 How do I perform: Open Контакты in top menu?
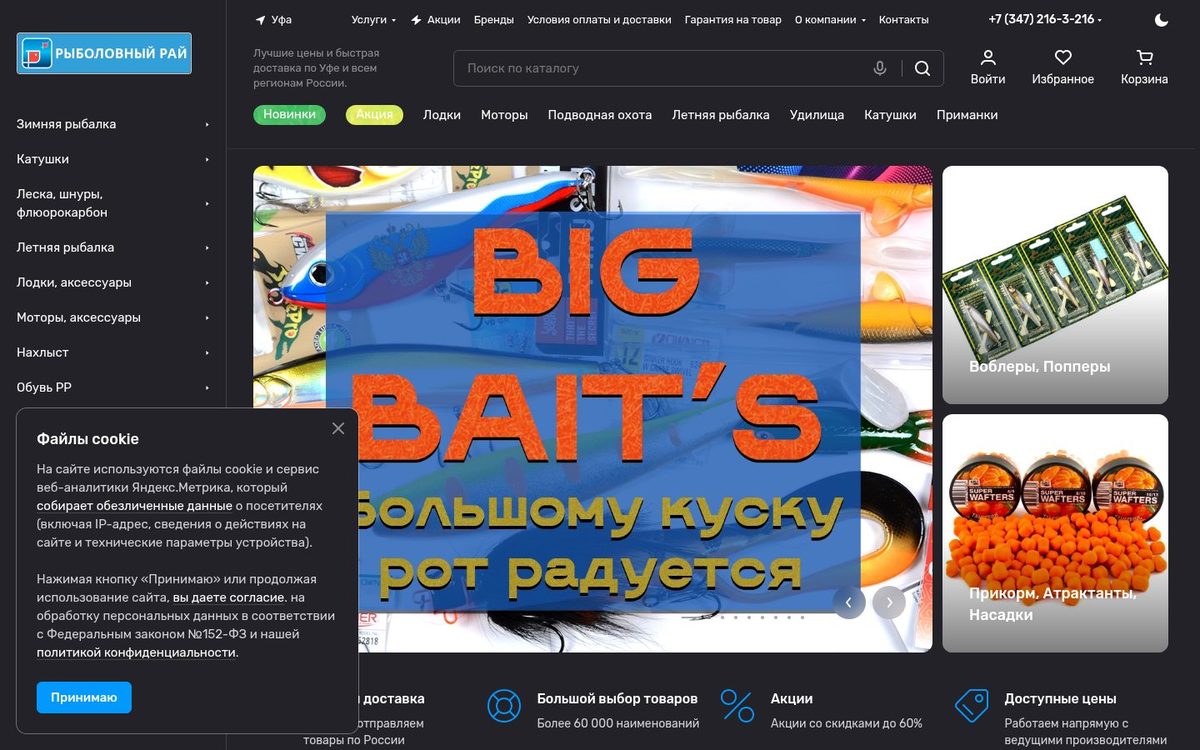click(x=903, y=20)
